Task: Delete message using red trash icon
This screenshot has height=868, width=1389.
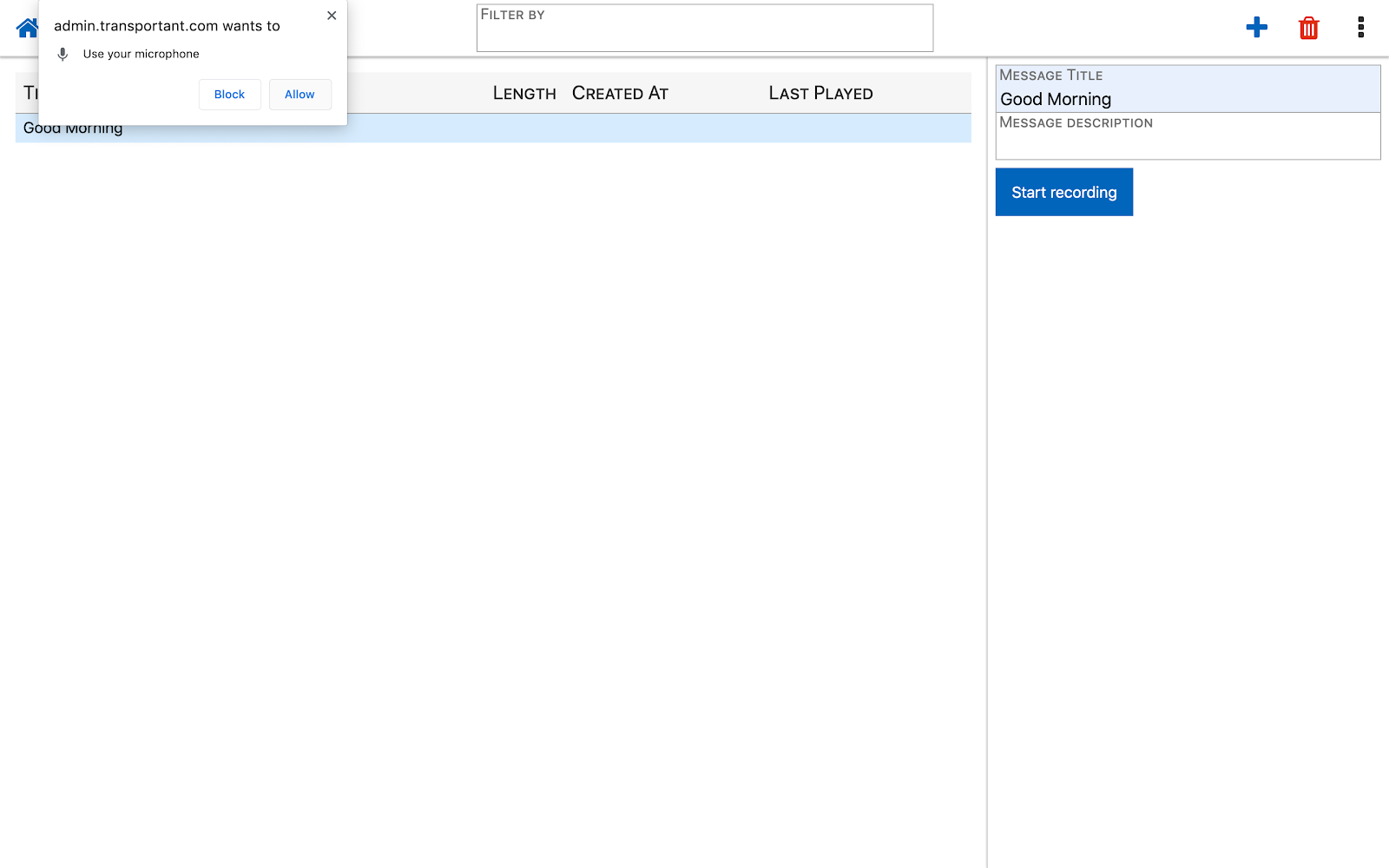Action: (1308, 28)
